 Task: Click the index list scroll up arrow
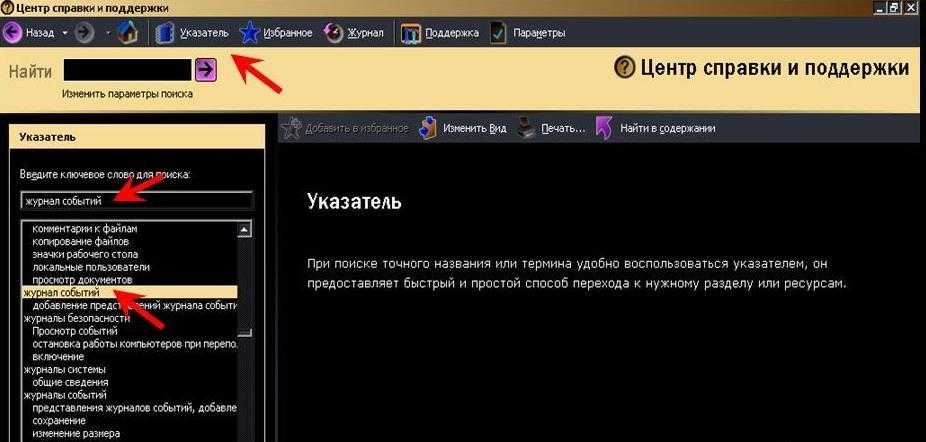pos(244,229)
